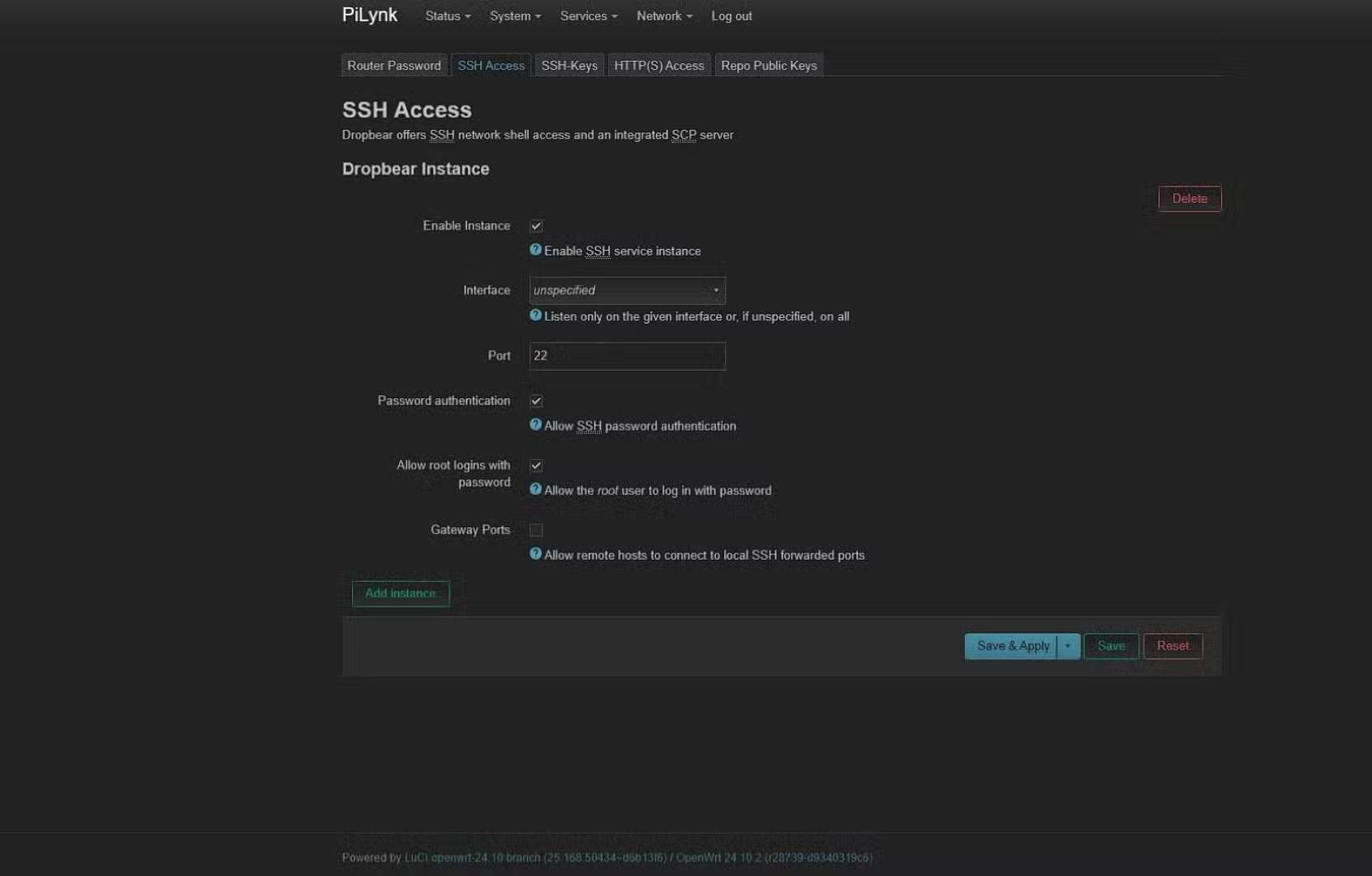Disable Allow root logins with password
This screenshot has height=876, width=1372.
point(536,466)
